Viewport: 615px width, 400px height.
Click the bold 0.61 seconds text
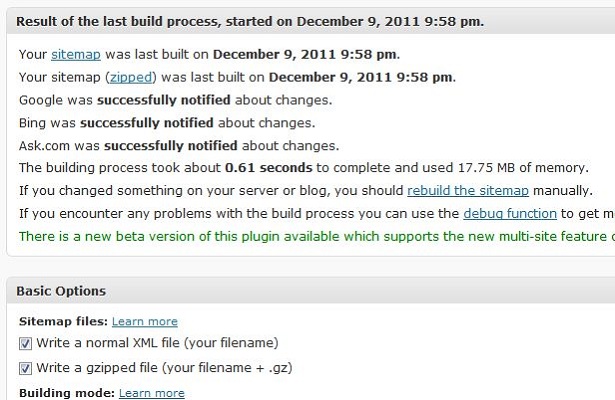(x=269, y=168)
